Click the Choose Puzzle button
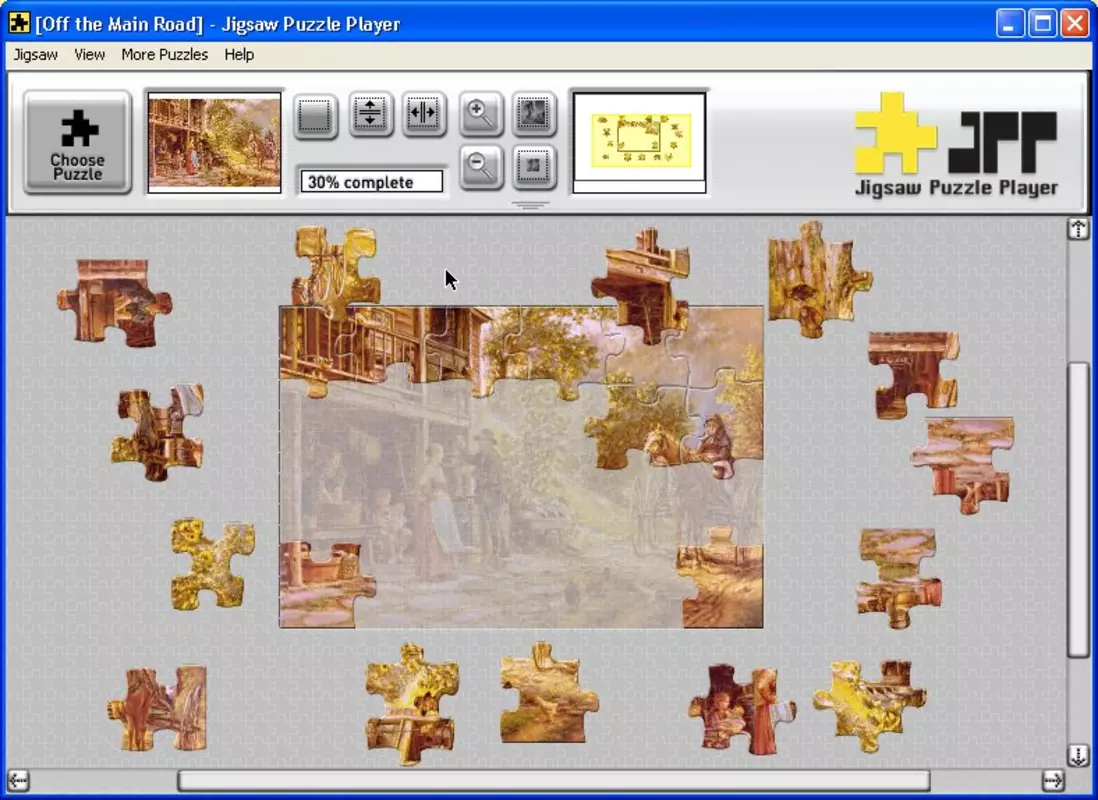 (x=77, y=142)
